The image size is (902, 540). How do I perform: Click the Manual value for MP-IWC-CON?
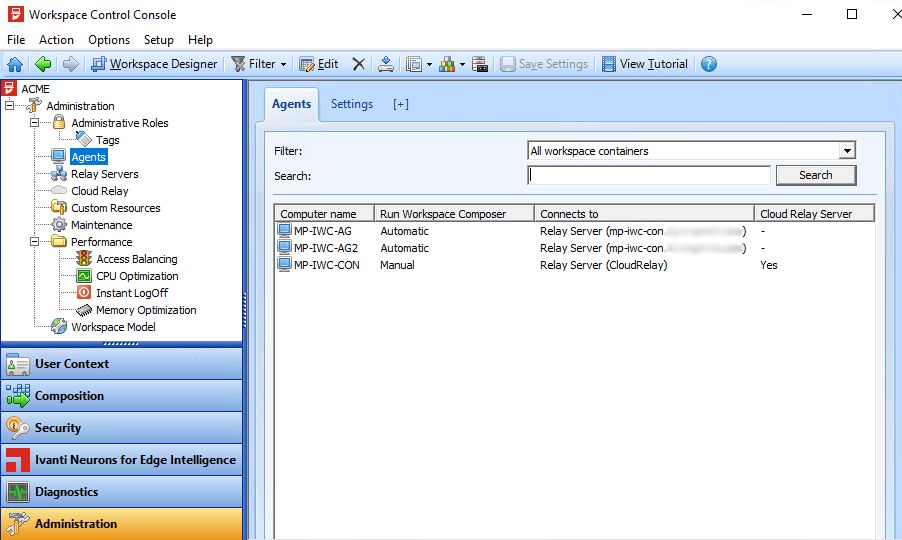[397, 265]
